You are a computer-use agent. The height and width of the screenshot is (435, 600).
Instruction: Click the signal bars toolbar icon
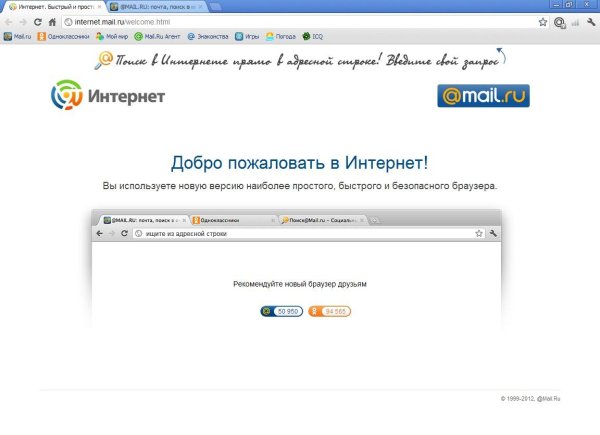tap(576, 23)
